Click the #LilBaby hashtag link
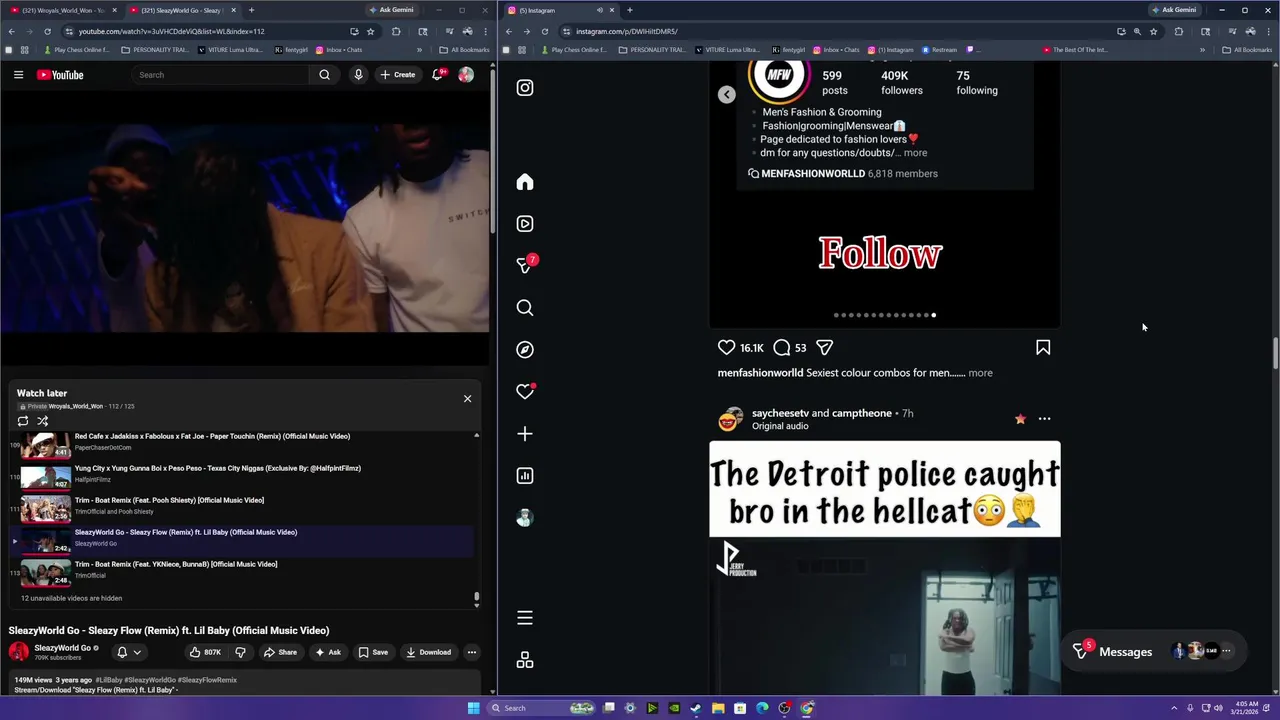Screen dimensions: 1280x720 pyautogui.click(x=108, y=680)
